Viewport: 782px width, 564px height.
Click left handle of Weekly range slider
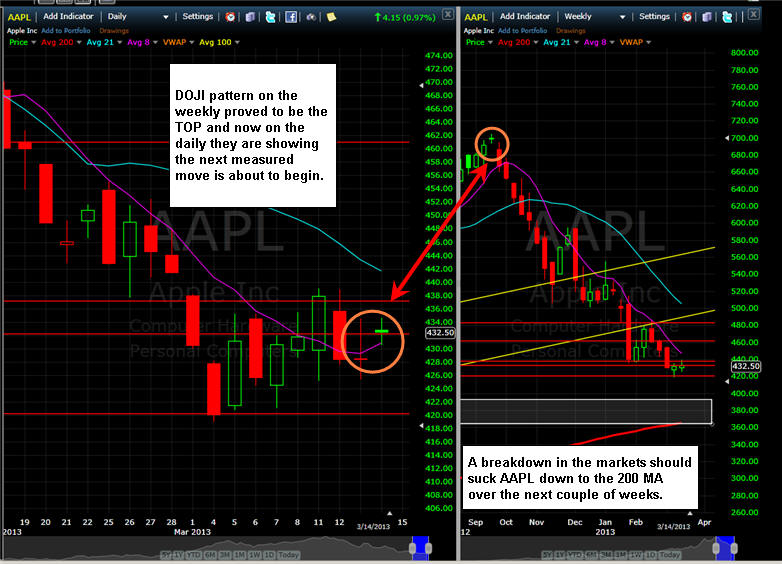(x=716, y=548)
